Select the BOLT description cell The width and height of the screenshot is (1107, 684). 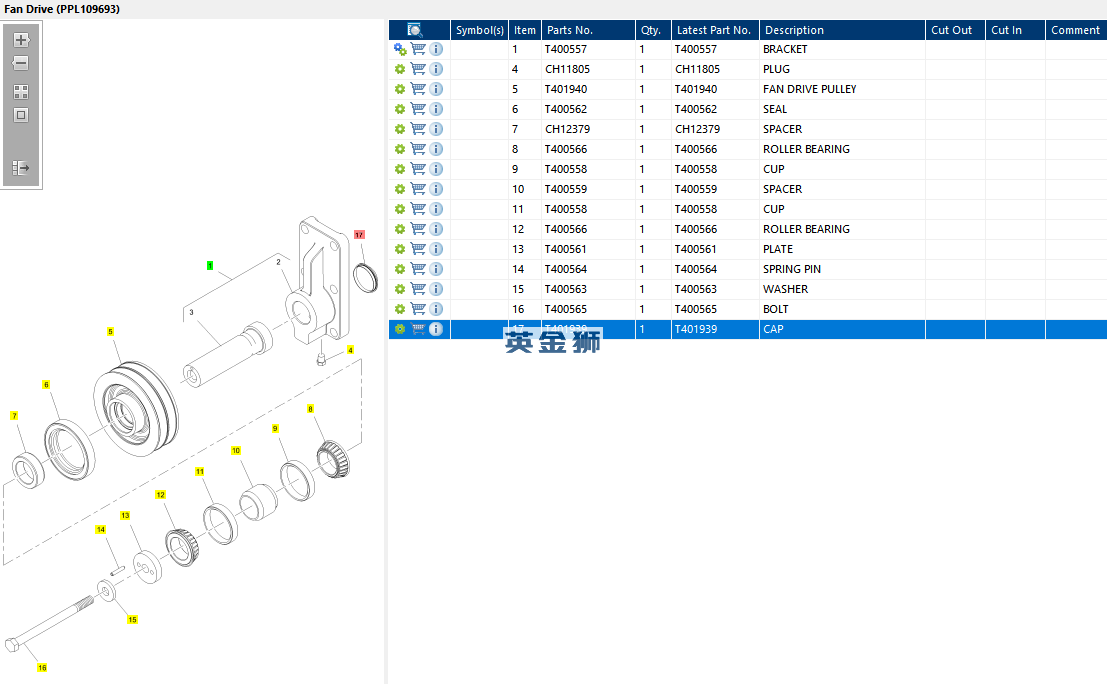tap(842, 309)
